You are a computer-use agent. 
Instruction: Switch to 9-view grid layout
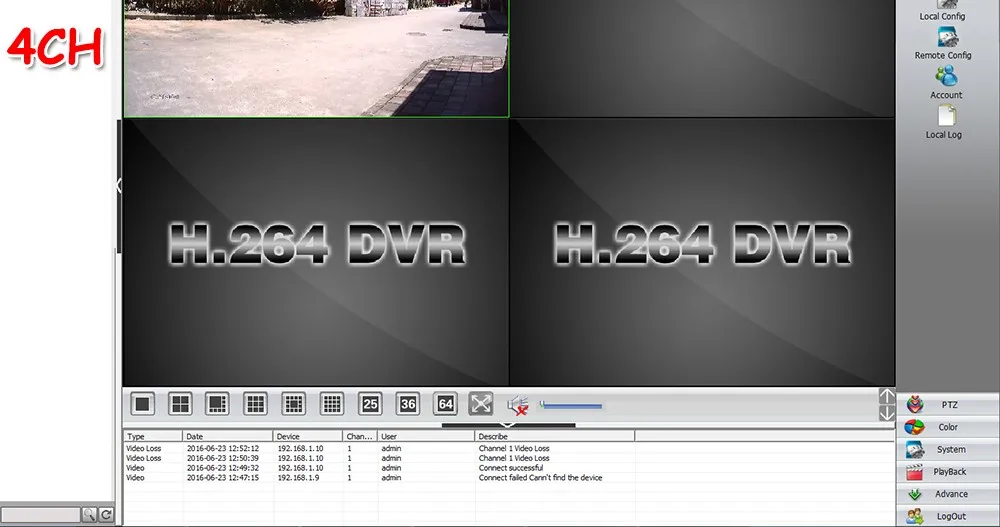pyautogui.click(x=256, y=404)
